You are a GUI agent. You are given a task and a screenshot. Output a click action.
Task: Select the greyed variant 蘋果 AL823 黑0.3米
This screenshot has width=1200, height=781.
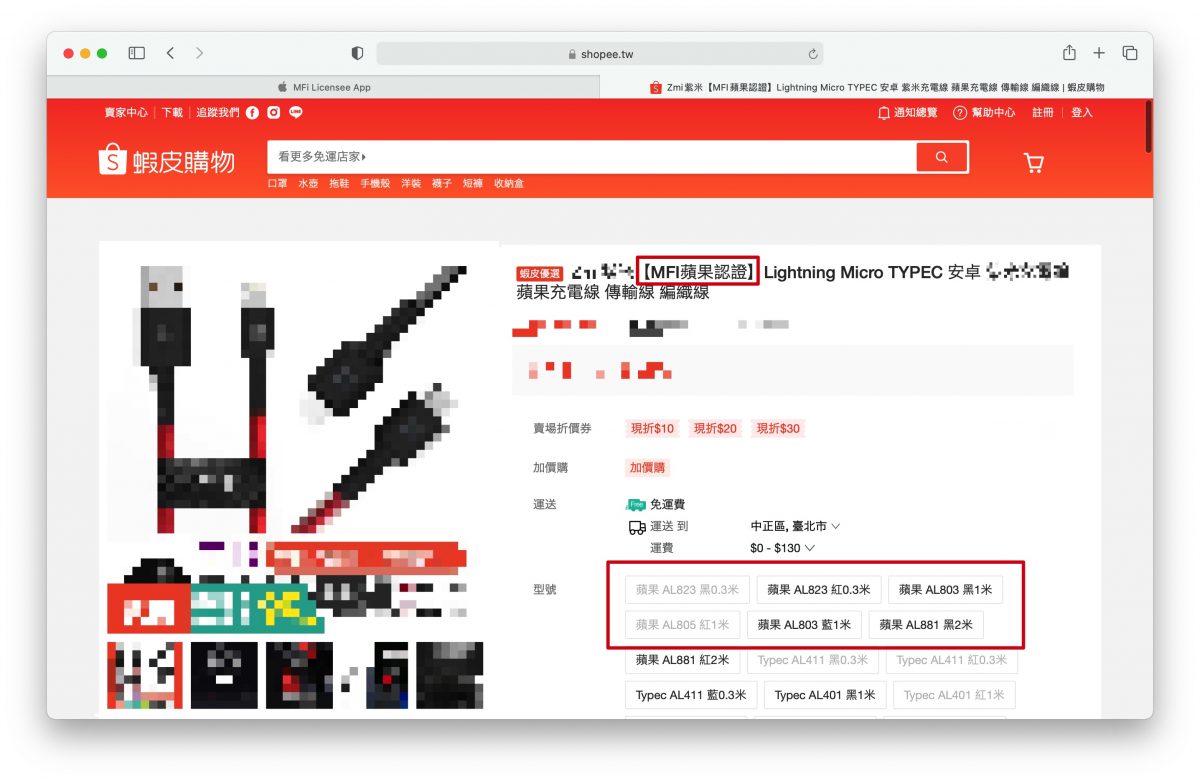pos(687,590)
